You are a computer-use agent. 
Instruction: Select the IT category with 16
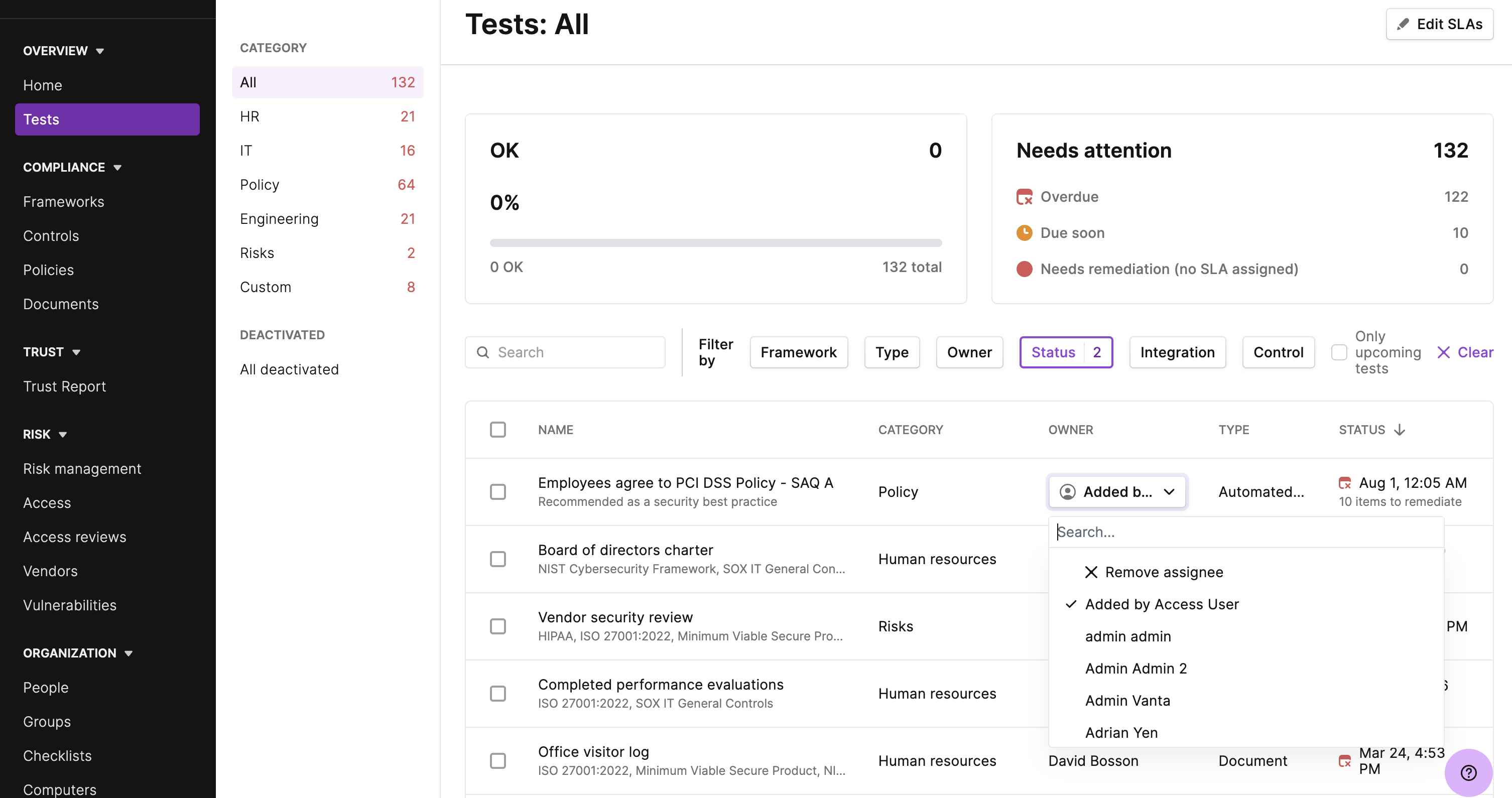coord(327,150)
